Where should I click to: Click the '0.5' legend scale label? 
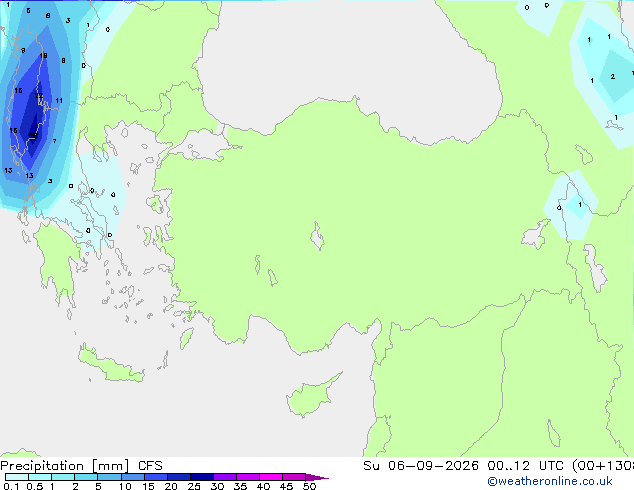point(34,486)
